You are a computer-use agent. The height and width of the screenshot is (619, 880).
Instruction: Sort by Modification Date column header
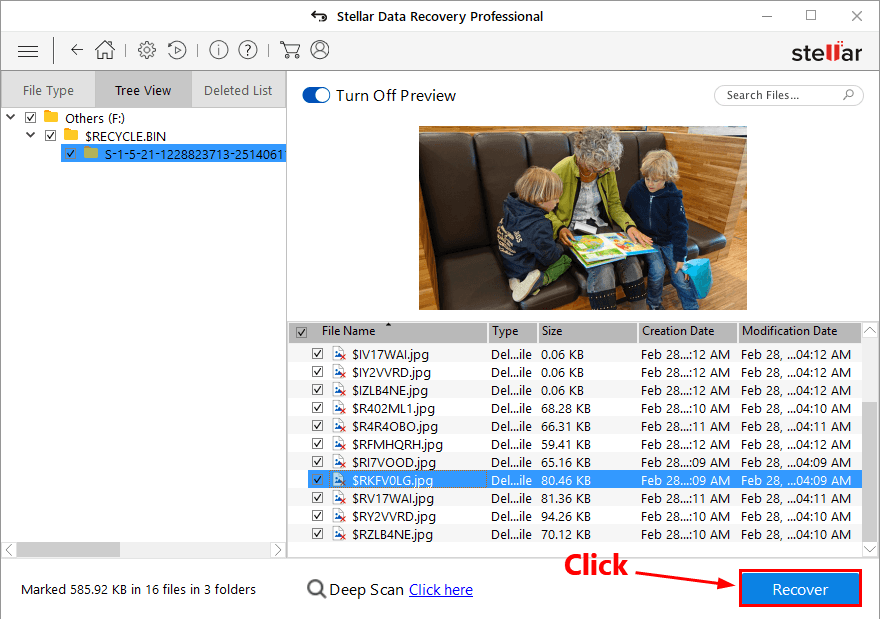pos(799,332)
